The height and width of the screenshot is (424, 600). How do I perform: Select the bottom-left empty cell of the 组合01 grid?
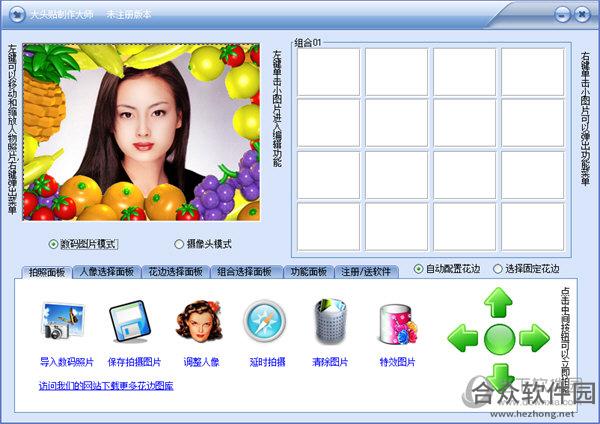(328, 227)
